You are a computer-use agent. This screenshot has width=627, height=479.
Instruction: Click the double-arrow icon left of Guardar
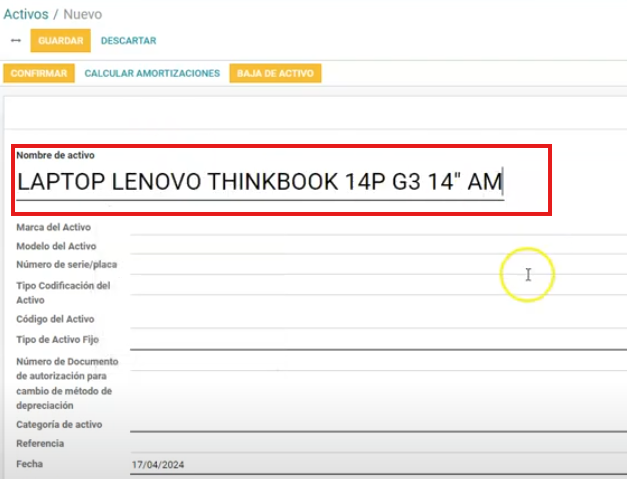coord(14,41)
